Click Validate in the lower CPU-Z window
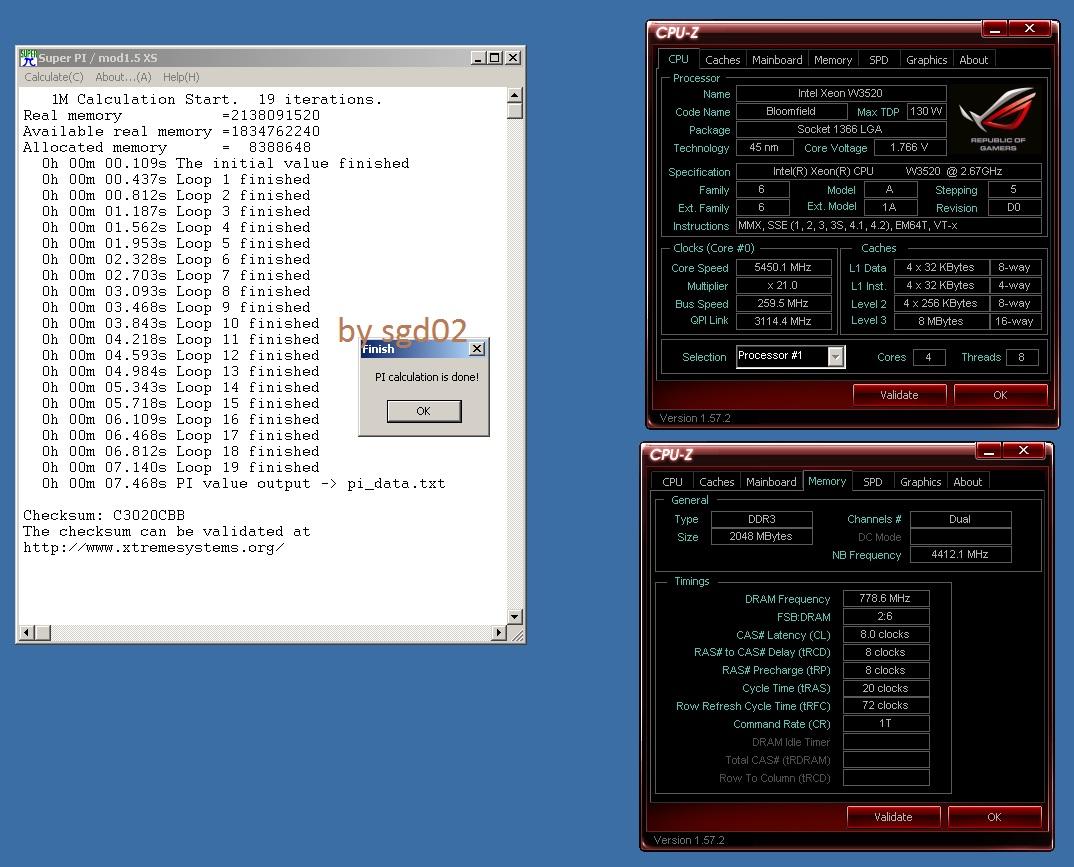Viewport: 1074px width, 867px height. 893,817
